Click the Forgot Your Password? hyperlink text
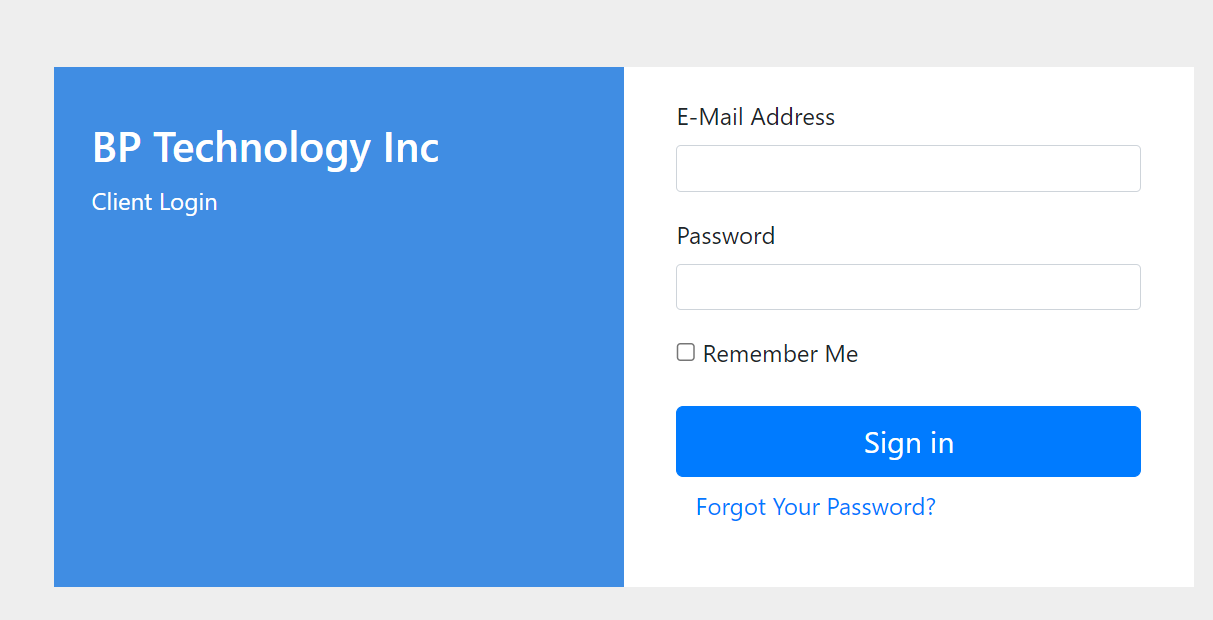Viewport: 1213px width, 620px height. 815,507
